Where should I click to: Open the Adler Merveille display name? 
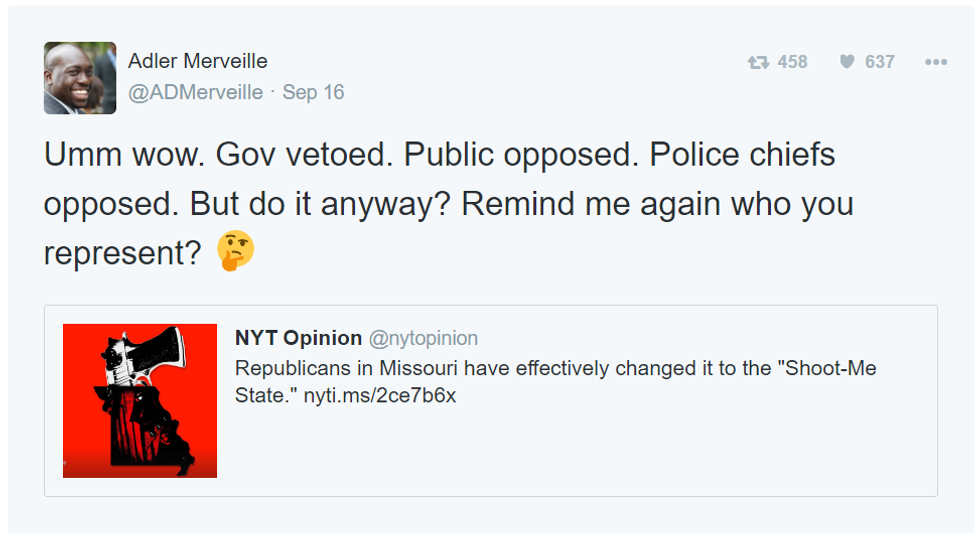(198, 61)
